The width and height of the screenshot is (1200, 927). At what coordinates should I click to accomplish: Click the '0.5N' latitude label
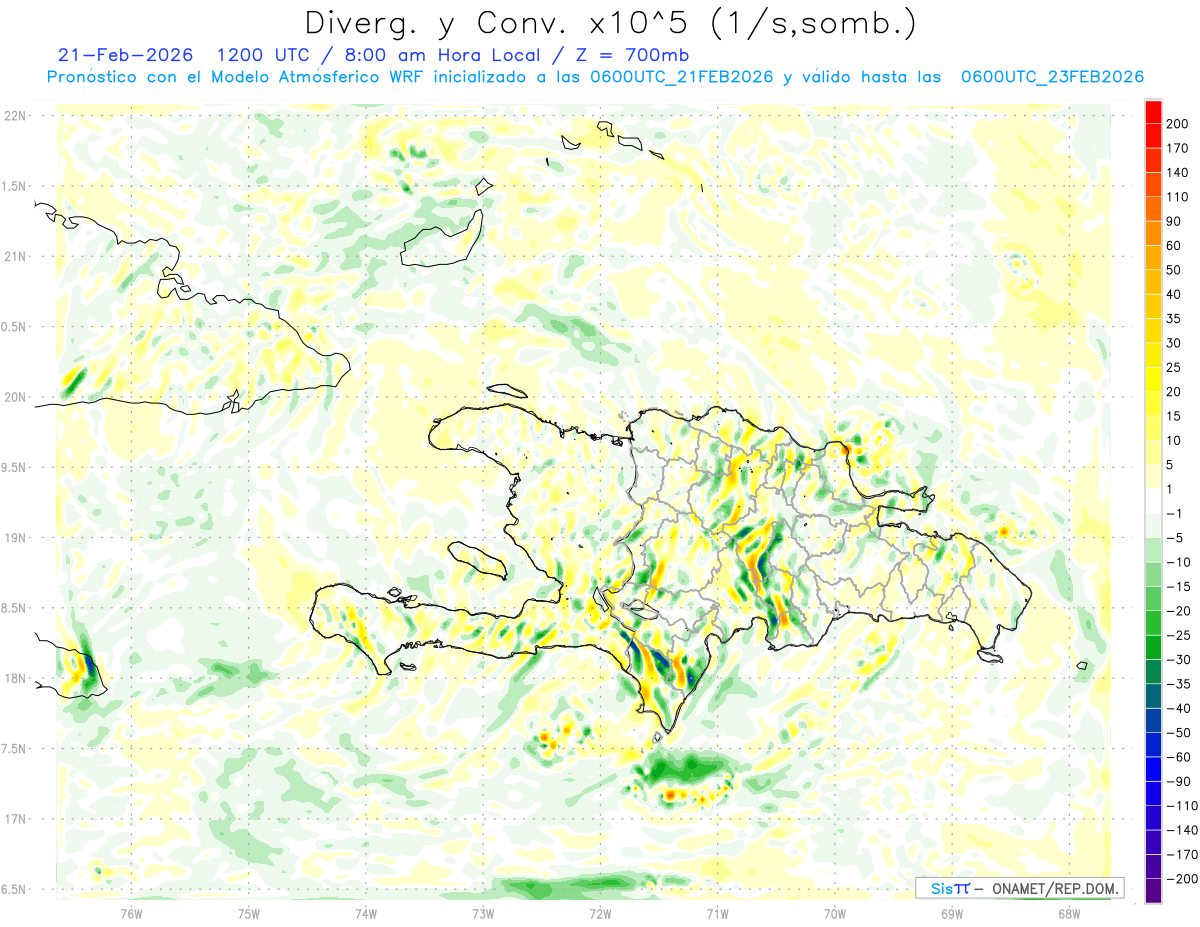click(x=14, y=327)
